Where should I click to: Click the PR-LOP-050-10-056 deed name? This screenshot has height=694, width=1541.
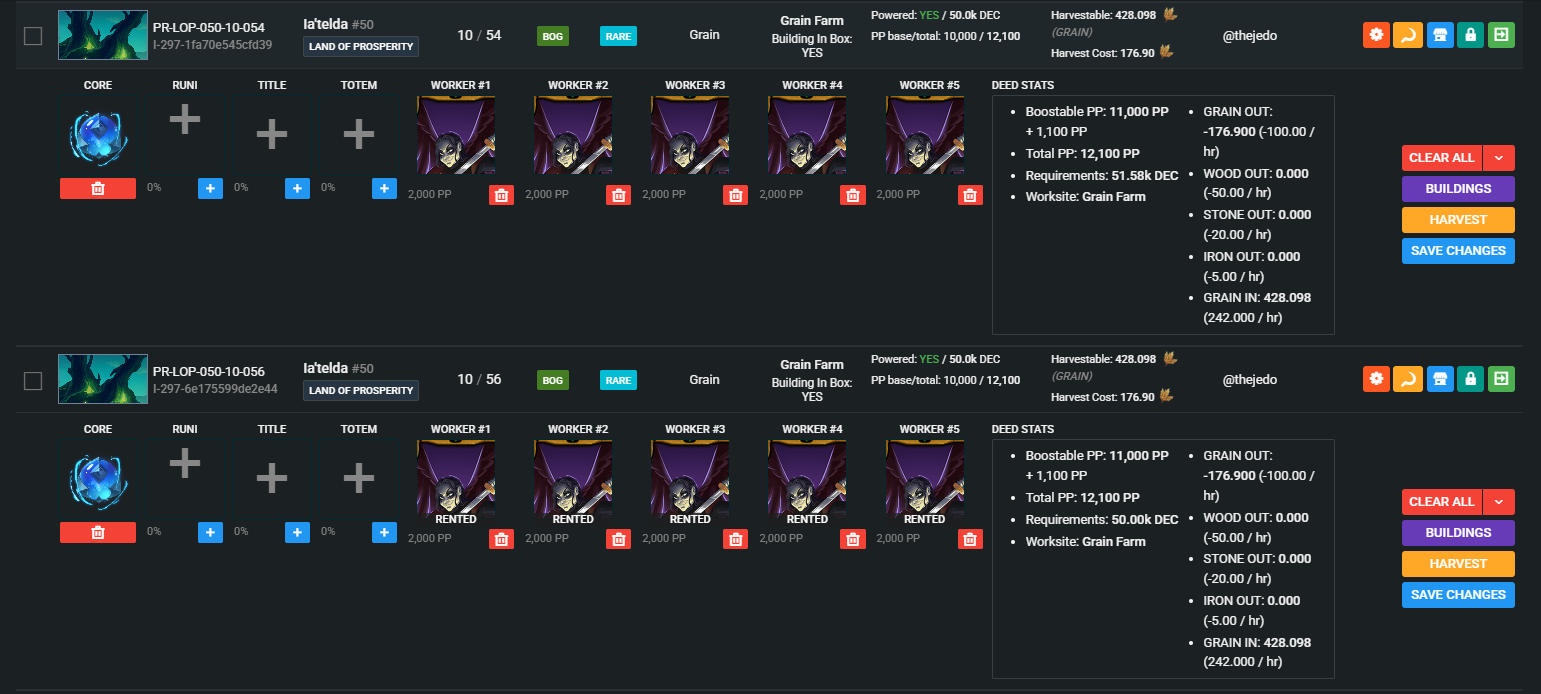coord(208,372)
